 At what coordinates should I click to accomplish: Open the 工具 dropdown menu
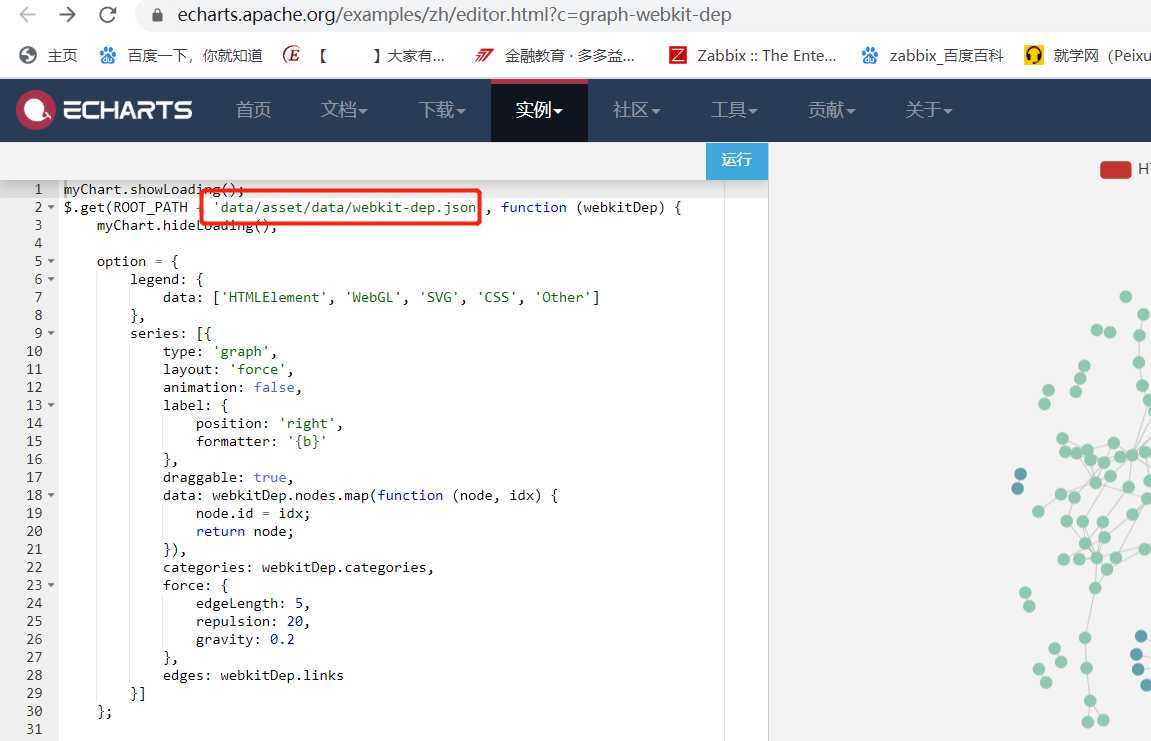tap(733, 110)
